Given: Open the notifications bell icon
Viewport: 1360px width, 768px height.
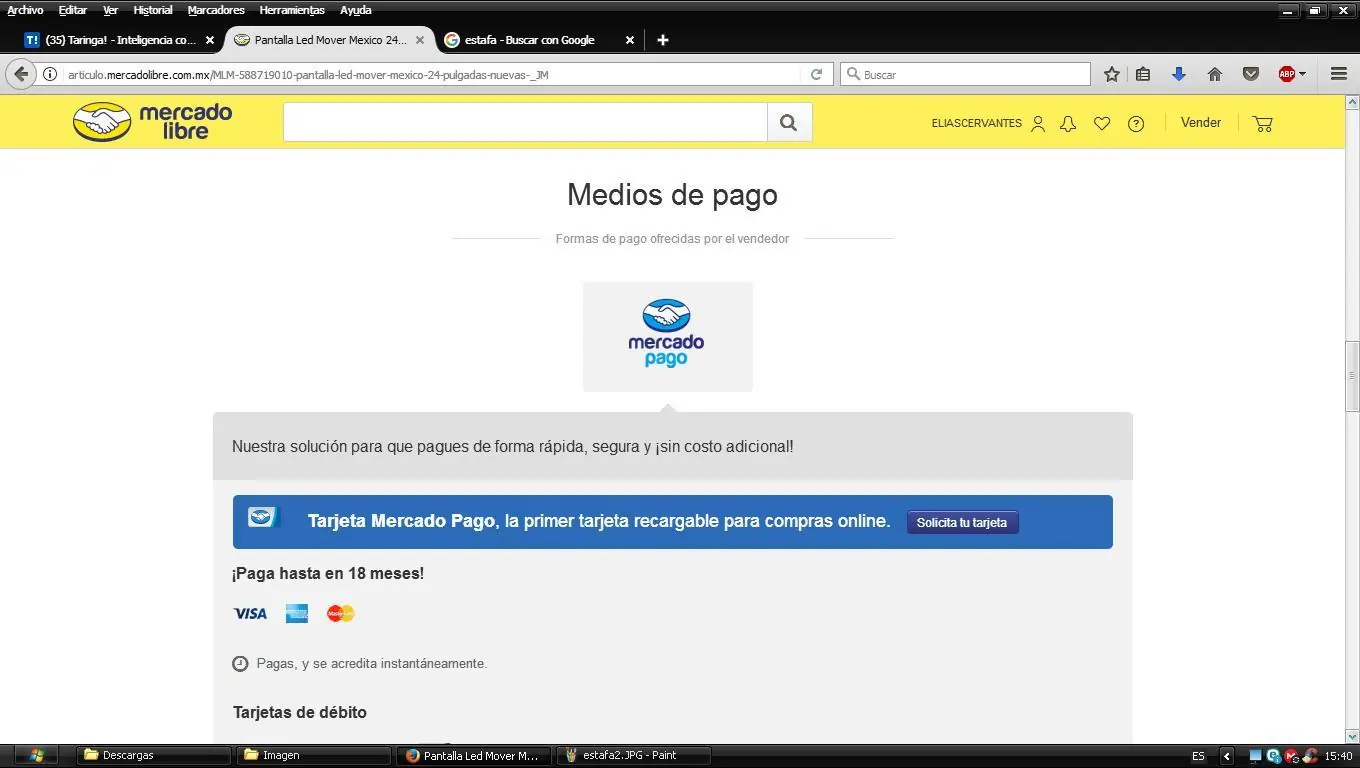Looking at the screenshot, I should click(x=1068, y=123).
